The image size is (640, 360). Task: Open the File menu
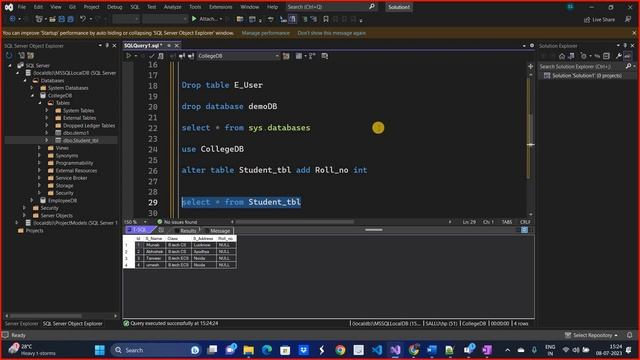[x=22, y=7]
